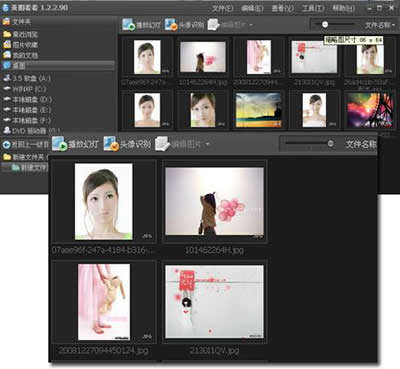Open the 文件(F) menu
This screenshot has height=369, width=400.
222,8
